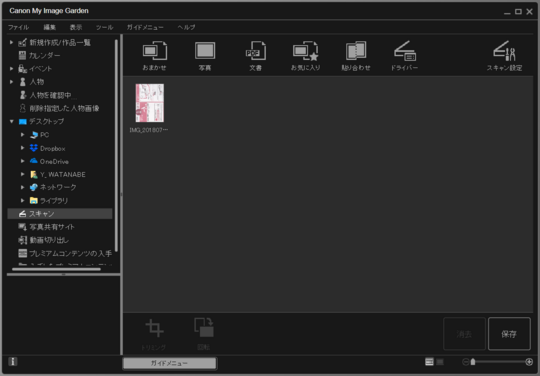Viewport: 540px width, 376px height.
Task: Open the ヘルプ menu
Action: pyautogui.click(x=186, y=27)
